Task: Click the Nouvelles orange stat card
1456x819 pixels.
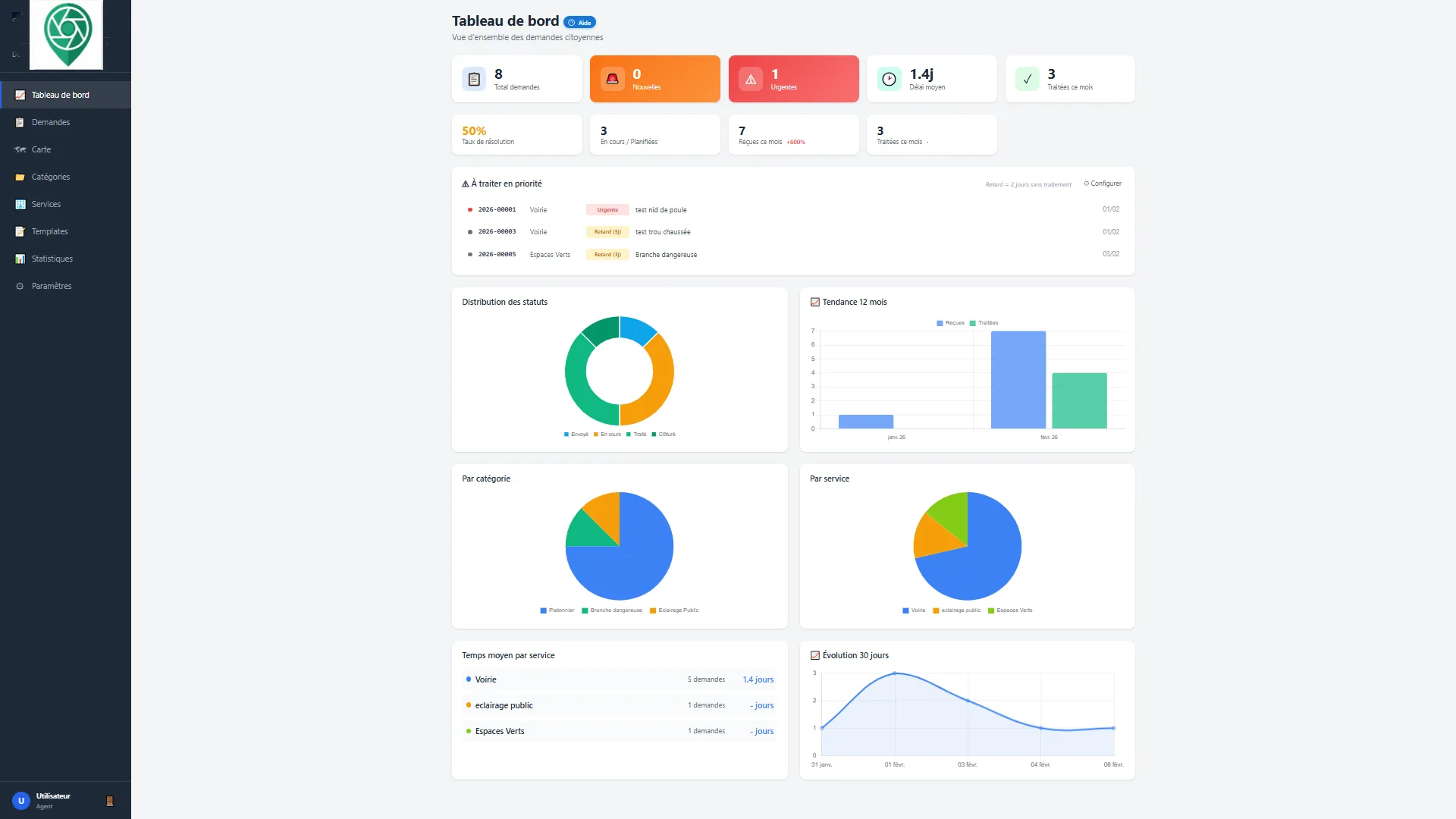Action: pyautogui.click(x=655, y=79)
